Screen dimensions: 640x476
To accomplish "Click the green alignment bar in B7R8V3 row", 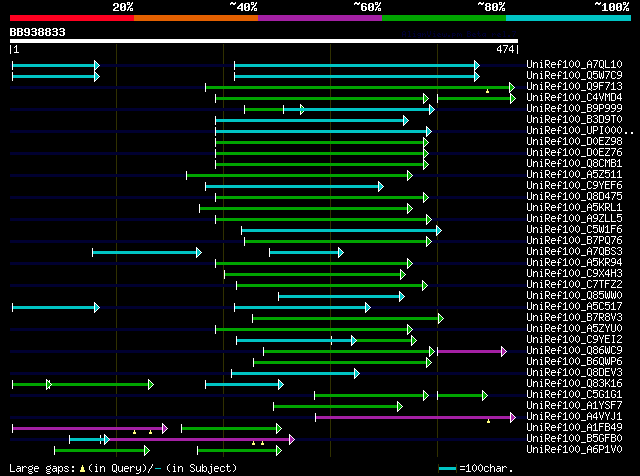I will coord(348,318).
